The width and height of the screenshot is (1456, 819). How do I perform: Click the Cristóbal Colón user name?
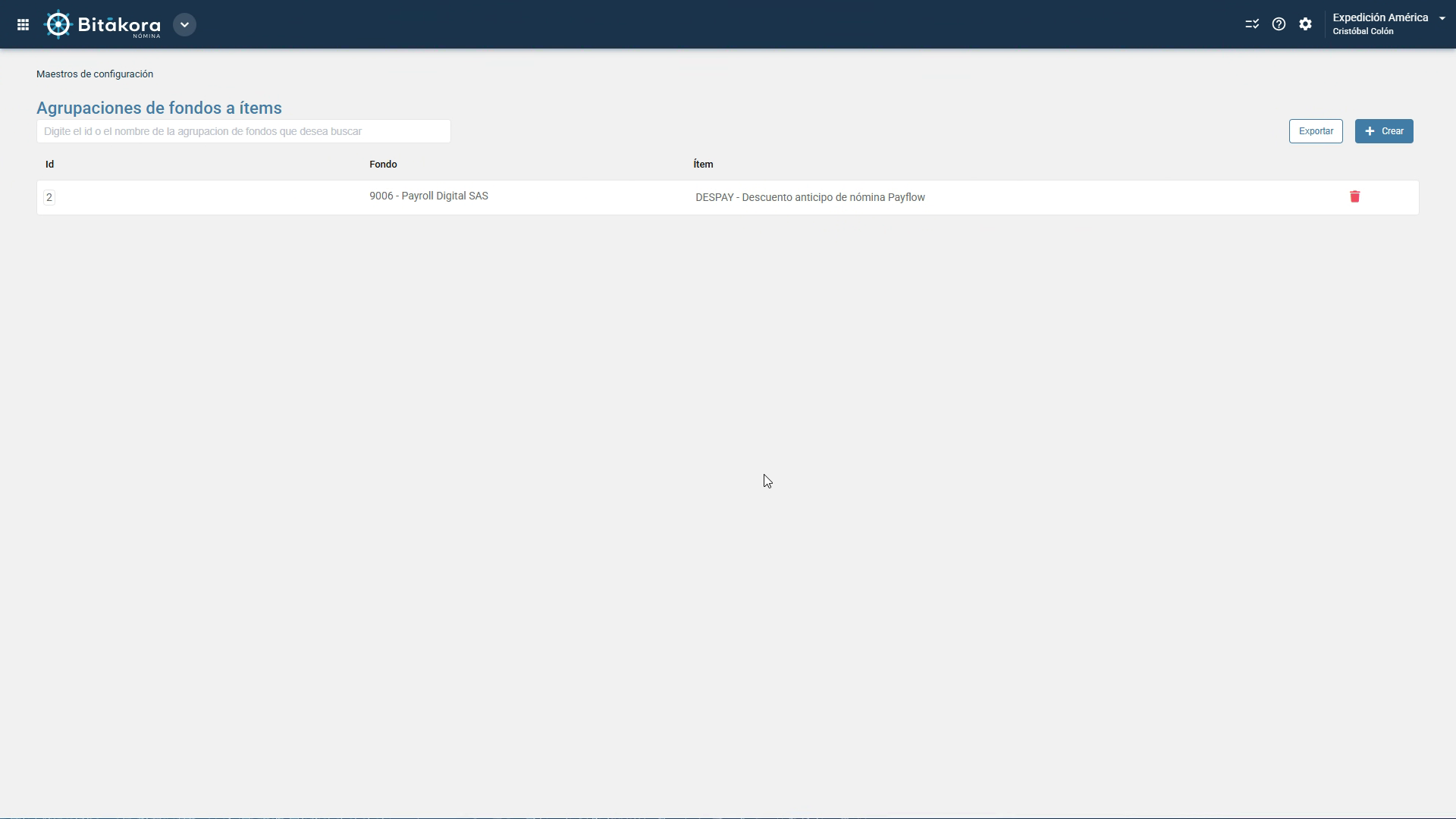1363,32
